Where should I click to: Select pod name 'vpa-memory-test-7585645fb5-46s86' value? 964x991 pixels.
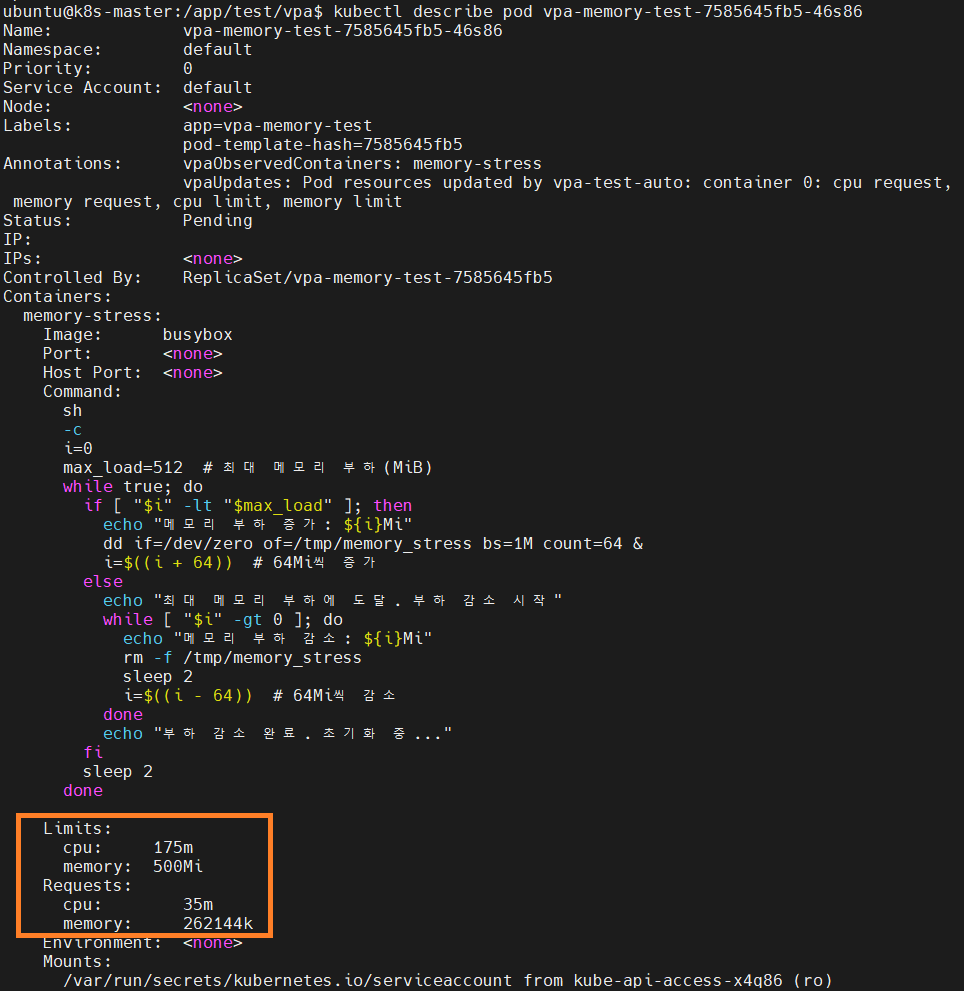343,30
